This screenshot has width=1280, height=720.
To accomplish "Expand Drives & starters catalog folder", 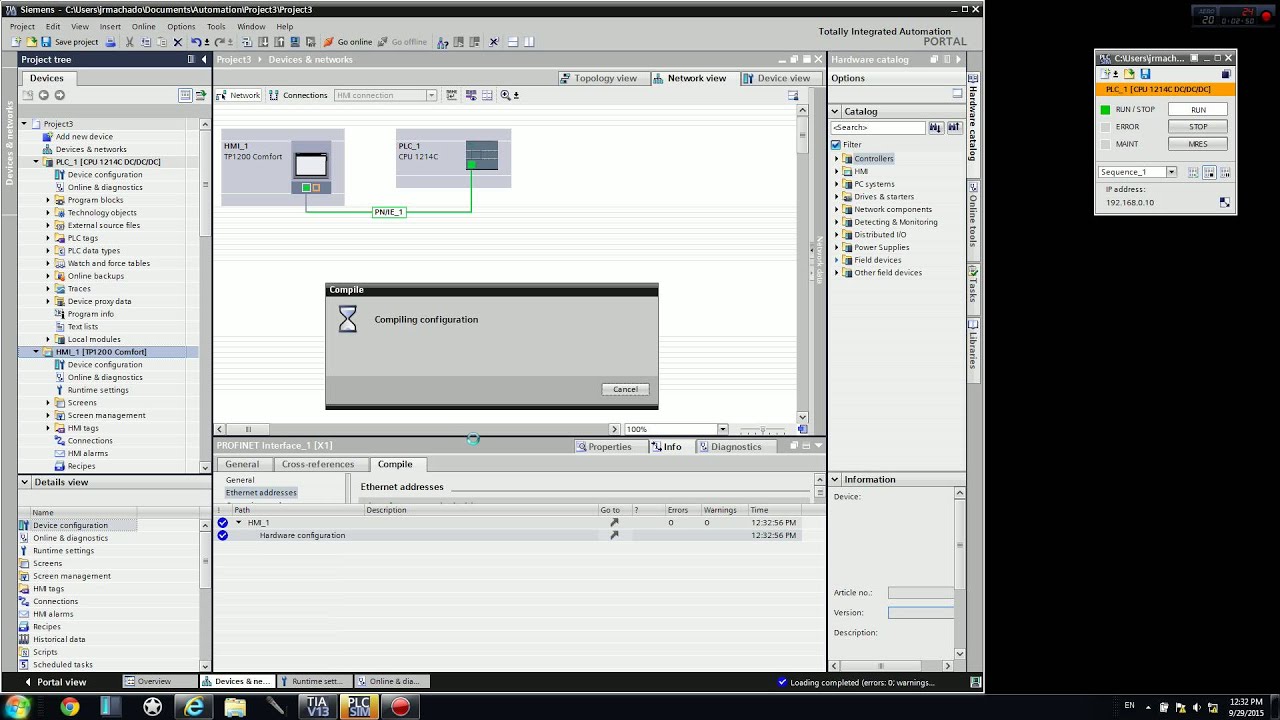I will (836, 197).
